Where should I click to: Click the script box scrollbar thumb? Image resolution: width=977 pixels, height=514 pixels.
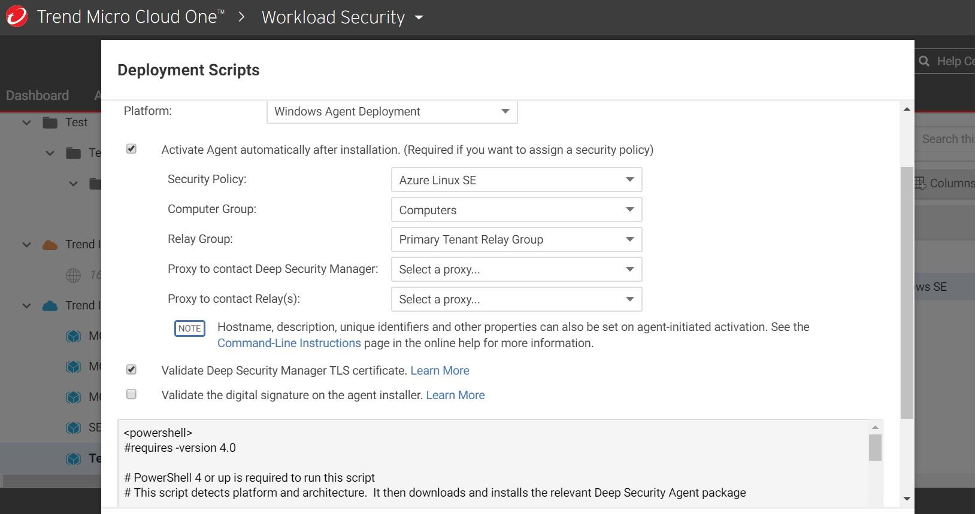pyautogui.click(x=875, y=447)
